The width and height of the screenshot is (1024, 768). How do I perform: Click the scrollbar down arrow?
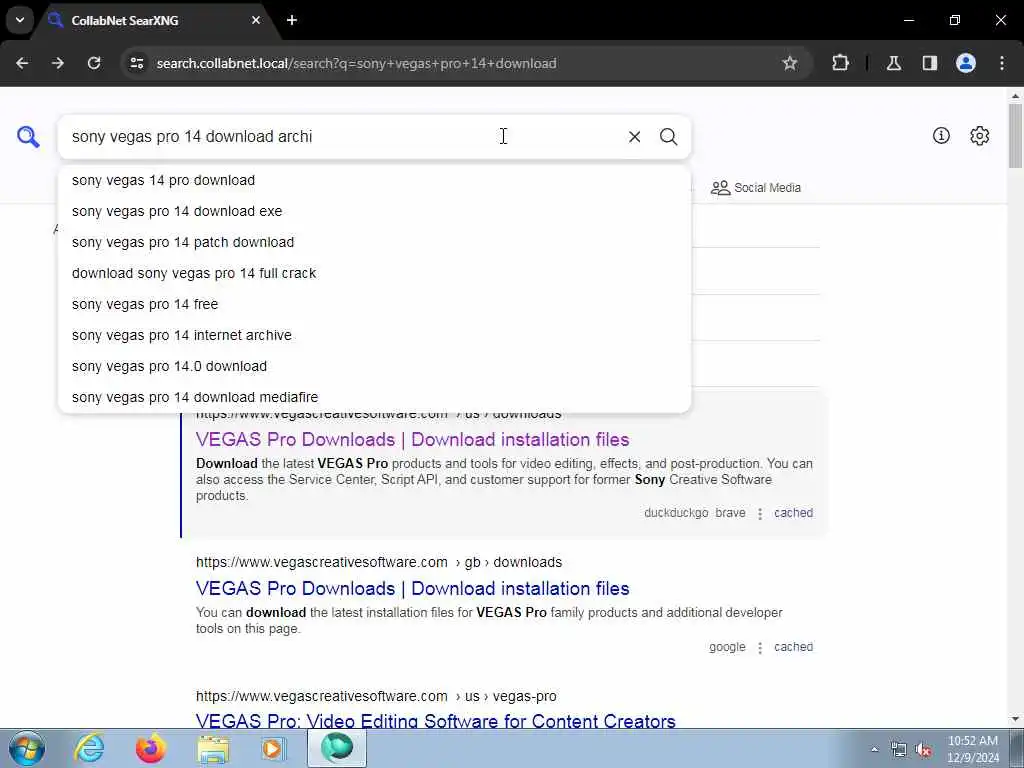(x=1016, y=720)
